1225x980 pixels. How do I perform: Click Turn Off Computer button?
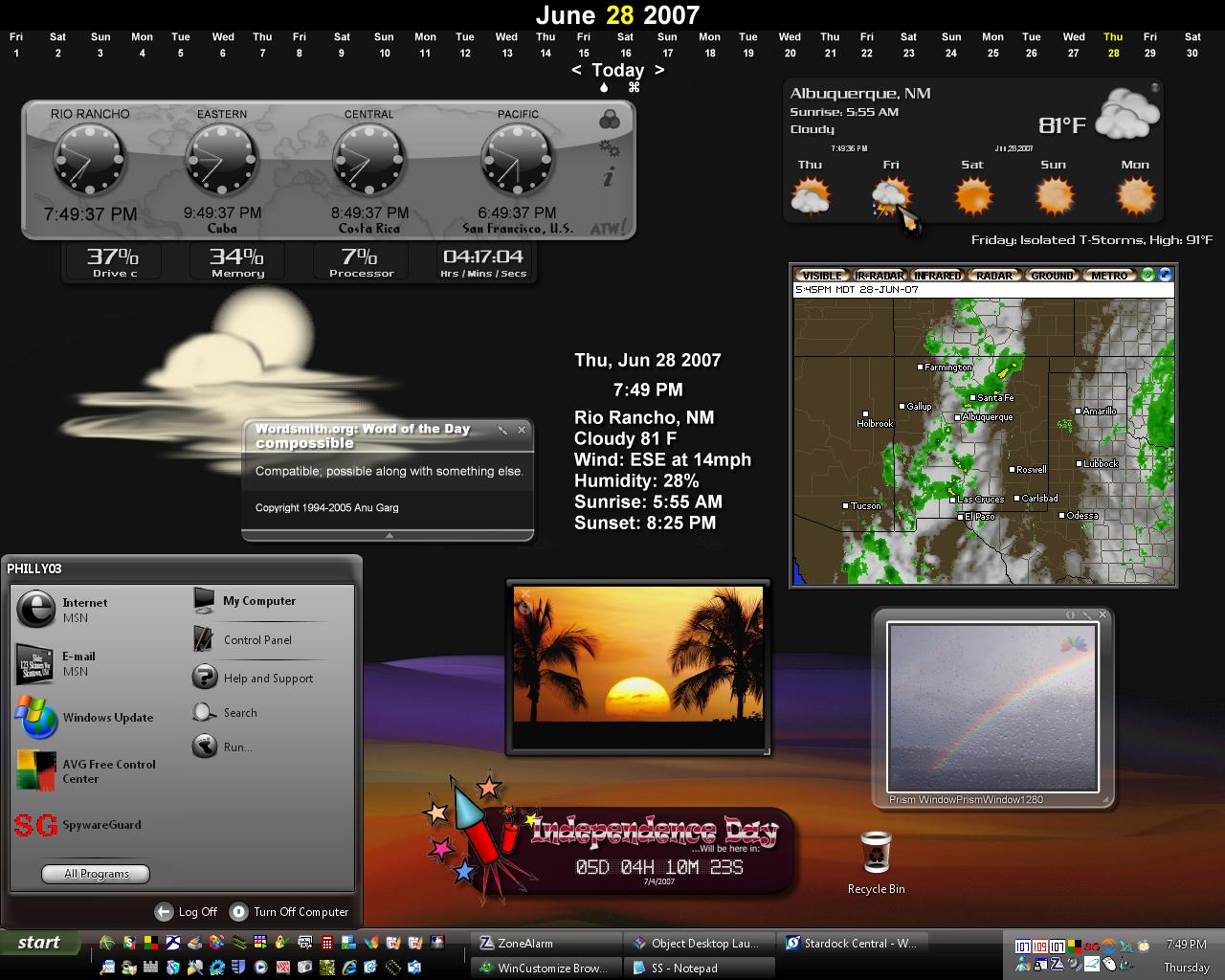point(289,912)
